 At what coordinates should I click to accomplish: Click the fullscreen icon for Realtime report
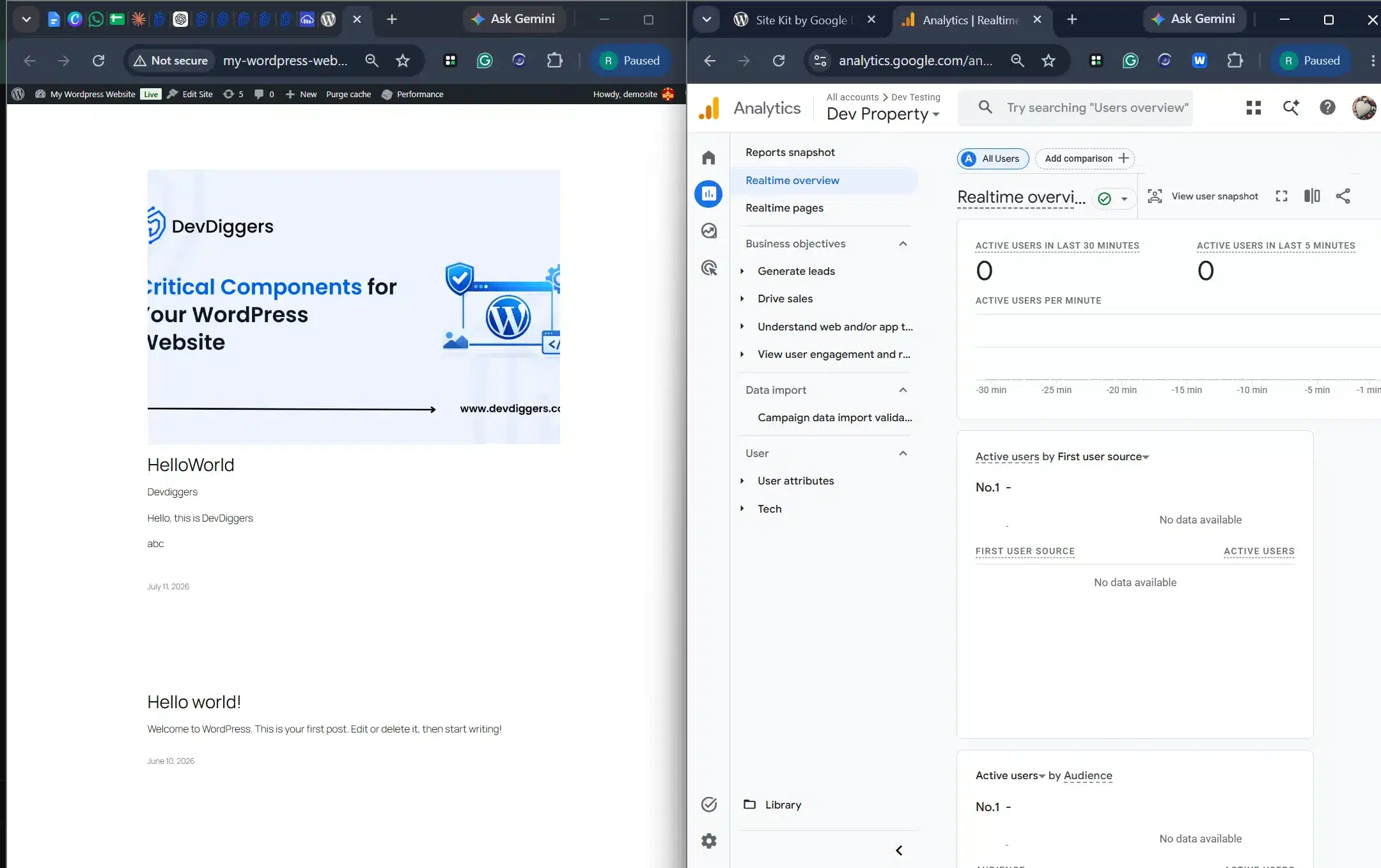click(1281, 196)
